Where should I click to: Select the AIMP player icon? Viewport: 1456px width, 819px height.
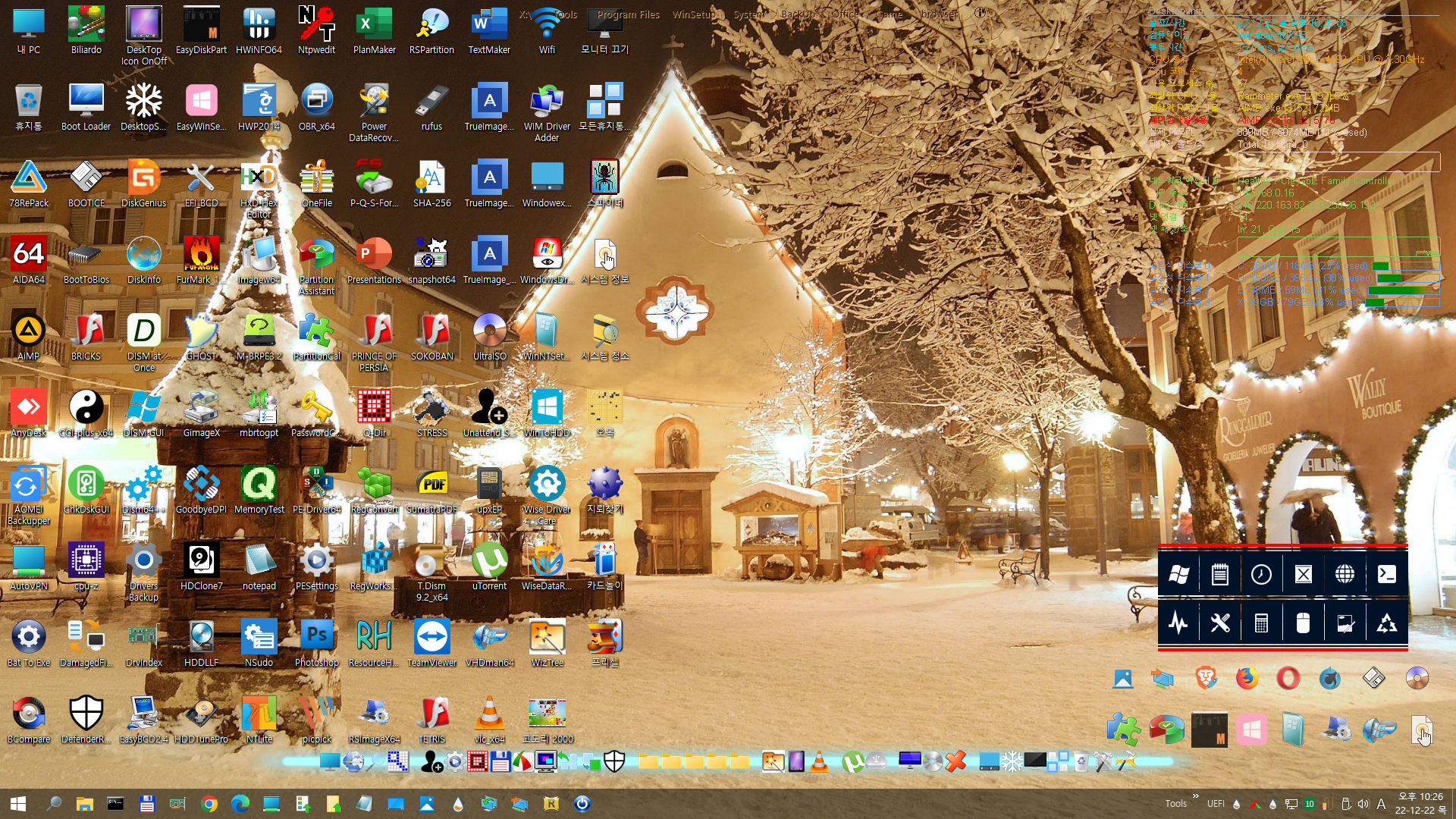29,337
